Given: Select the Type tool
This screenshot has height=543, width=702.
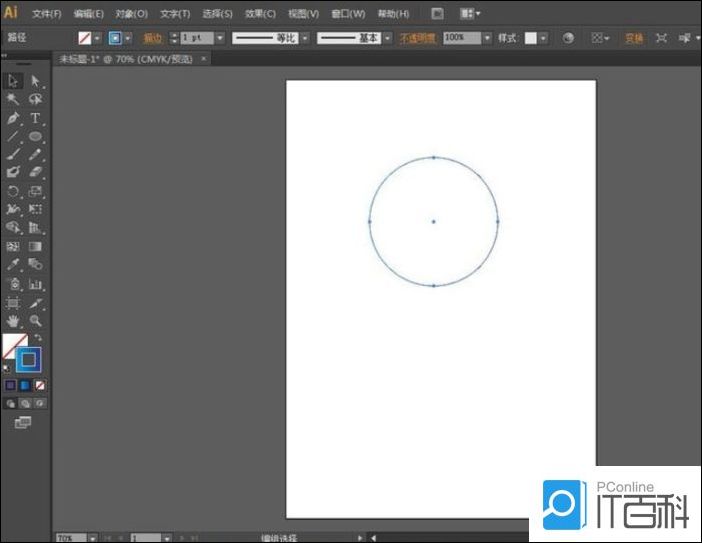Looking at the screenshot, I should pos(35,118).
